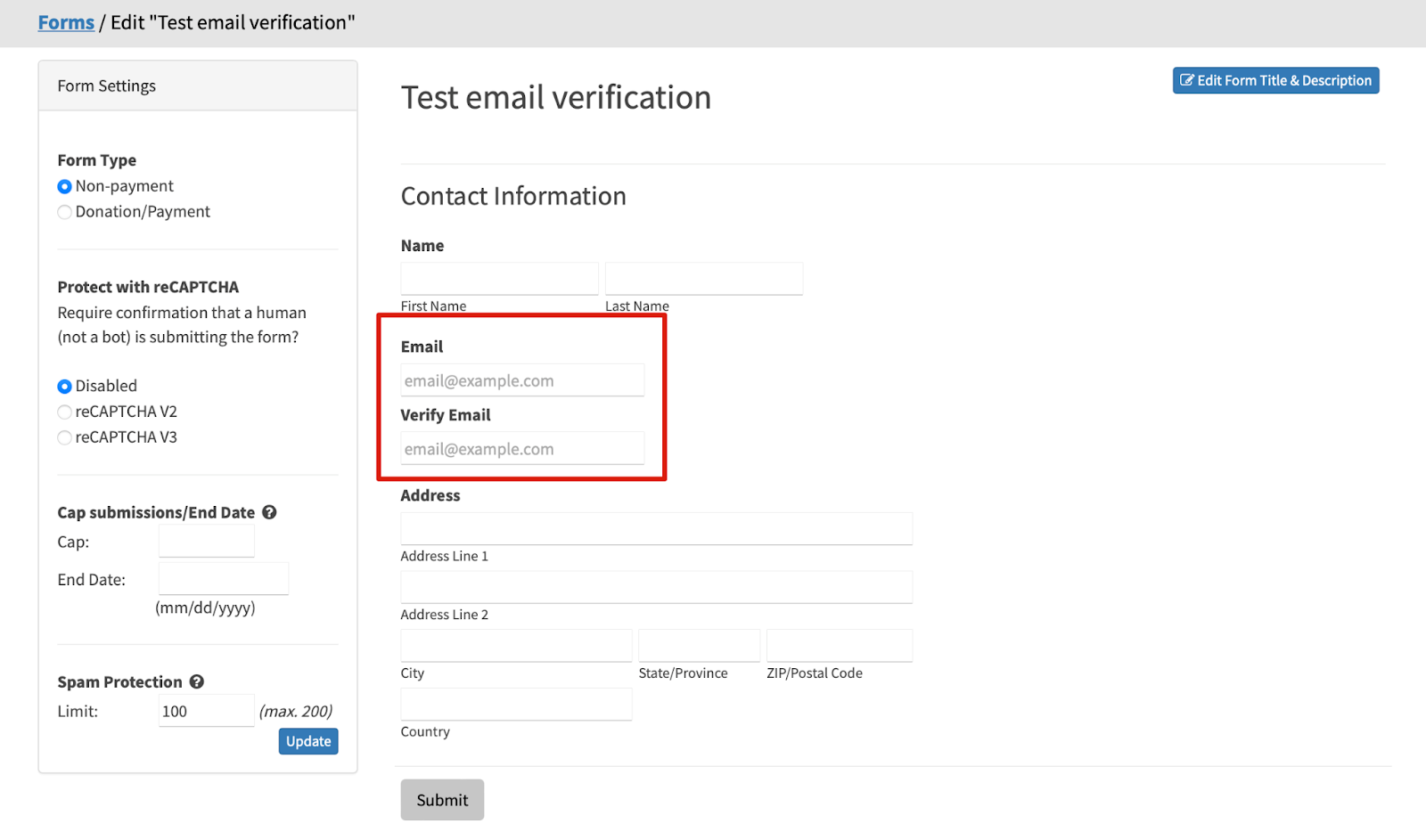Enable reCAPTCHA V2 protection
Viewport: 1426px width, 840px height.
(x=65, y=412)
